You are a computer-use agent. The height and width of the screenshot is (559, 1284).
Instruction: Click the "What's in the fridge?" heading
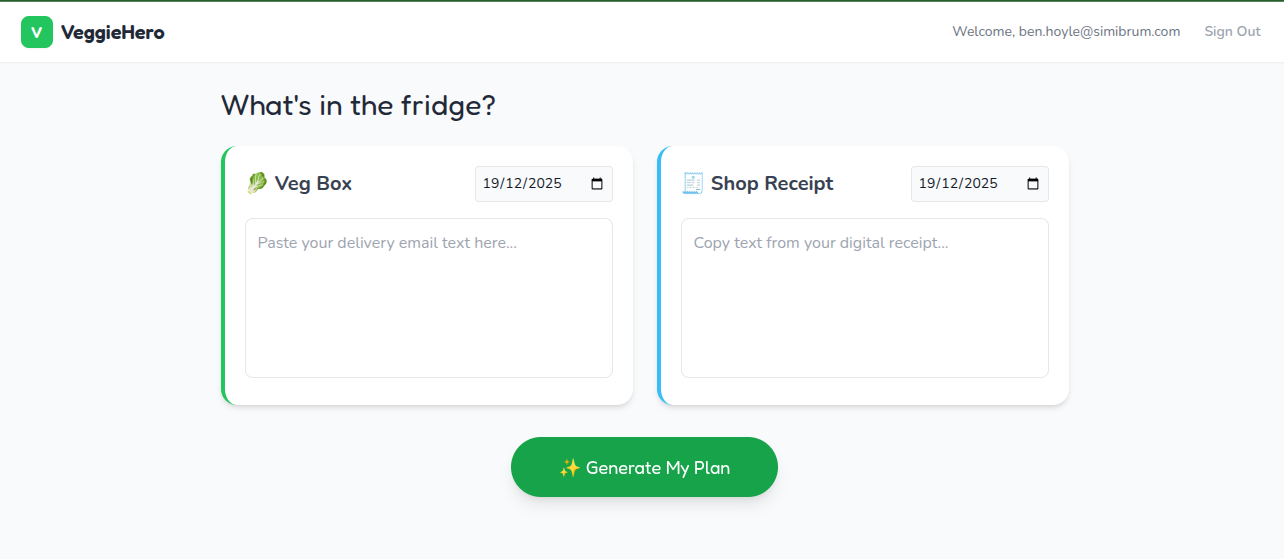pos(358,106)
